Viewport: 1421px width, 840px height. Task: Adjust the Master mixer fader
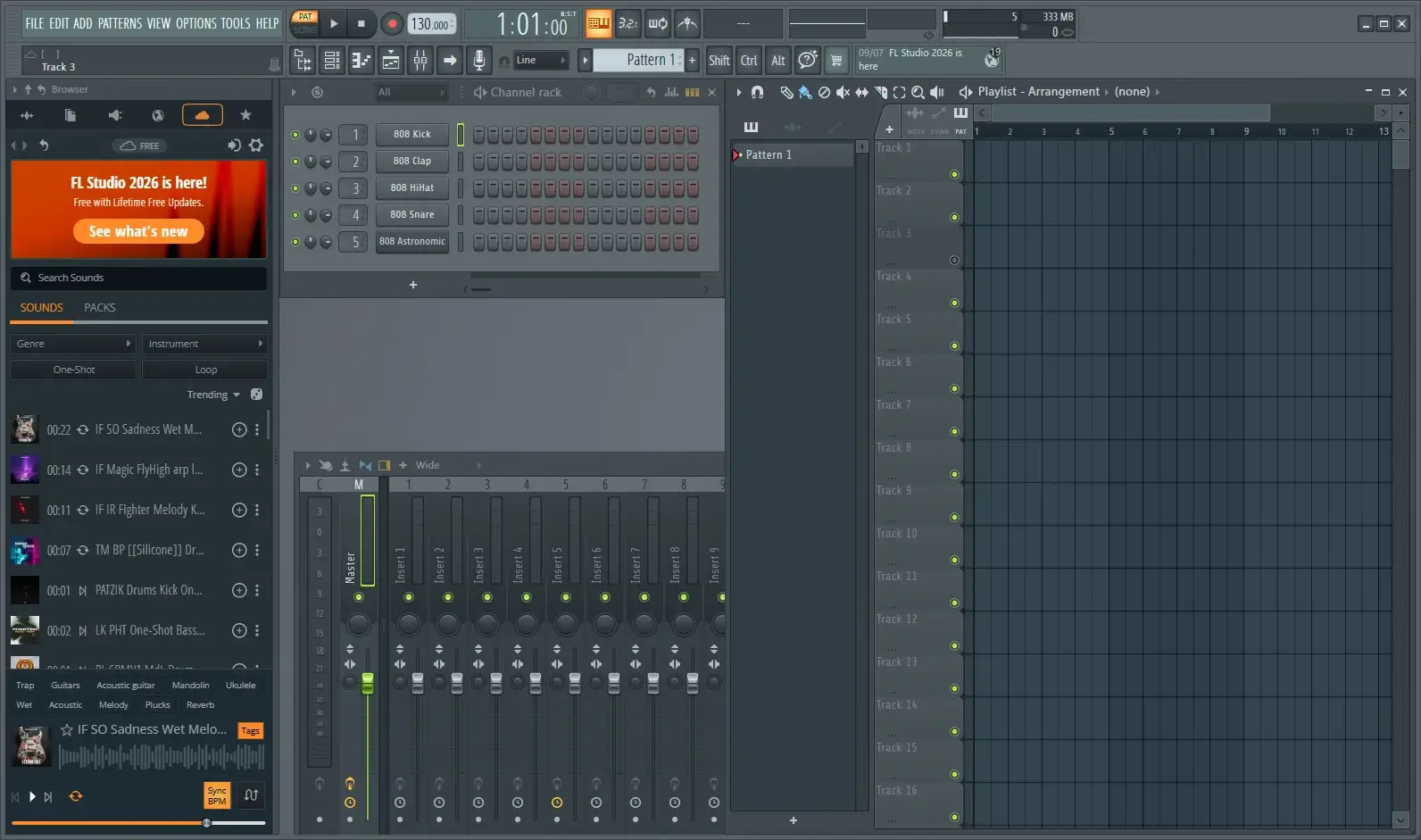coord(368,684)
